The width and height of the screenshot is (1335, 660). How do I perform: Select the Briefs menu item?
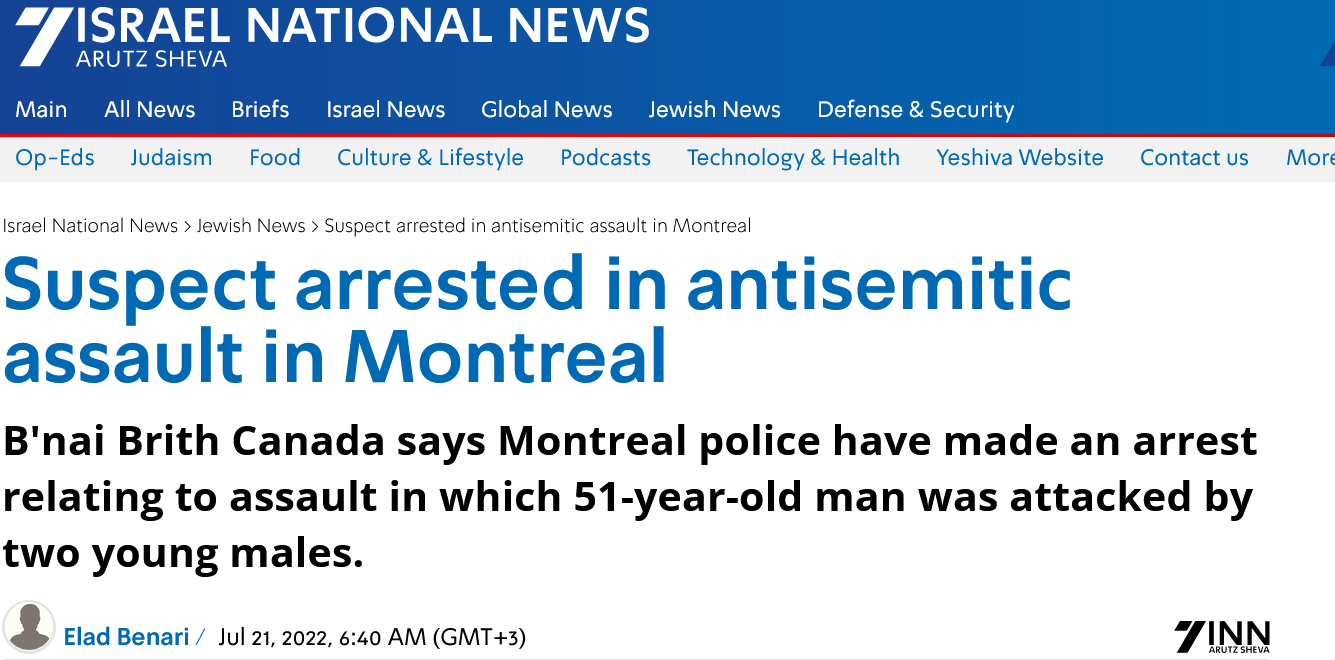click(260, 110)
